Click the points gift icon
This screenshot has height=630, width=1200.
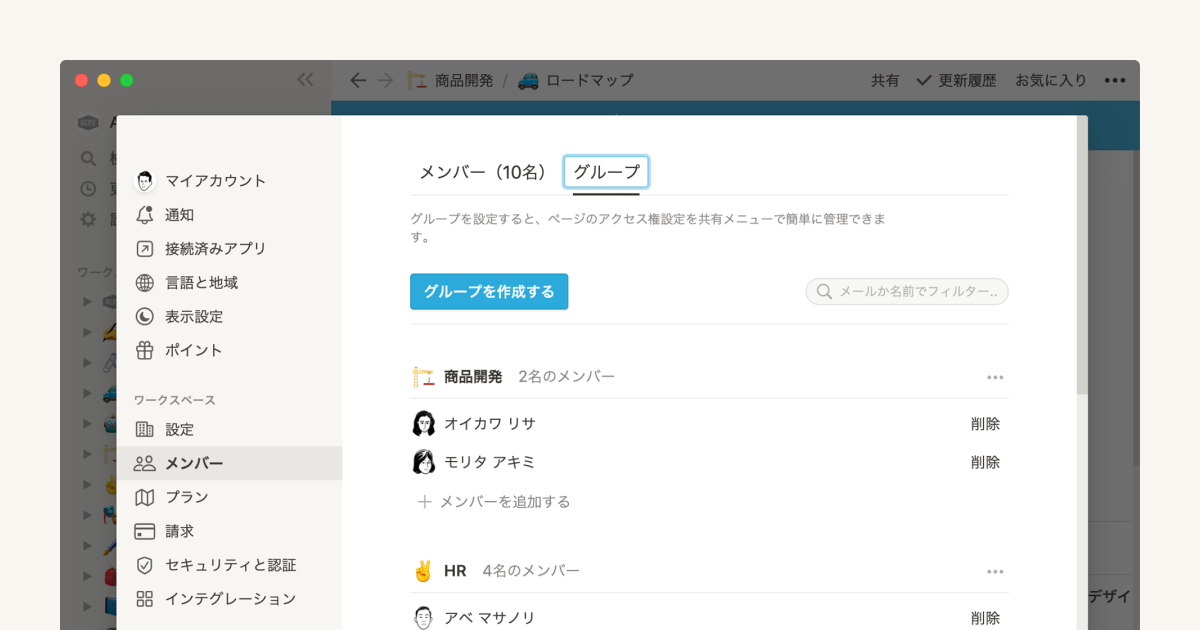(x=145, y=351)
